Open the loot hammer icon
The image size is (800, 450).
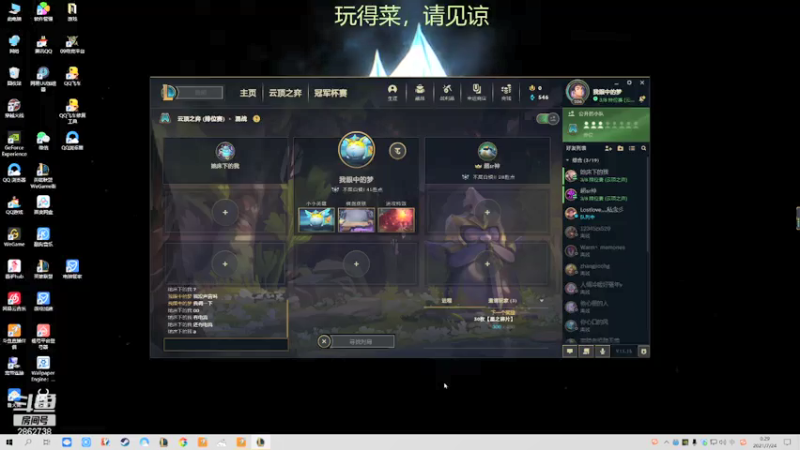(447, 92)
